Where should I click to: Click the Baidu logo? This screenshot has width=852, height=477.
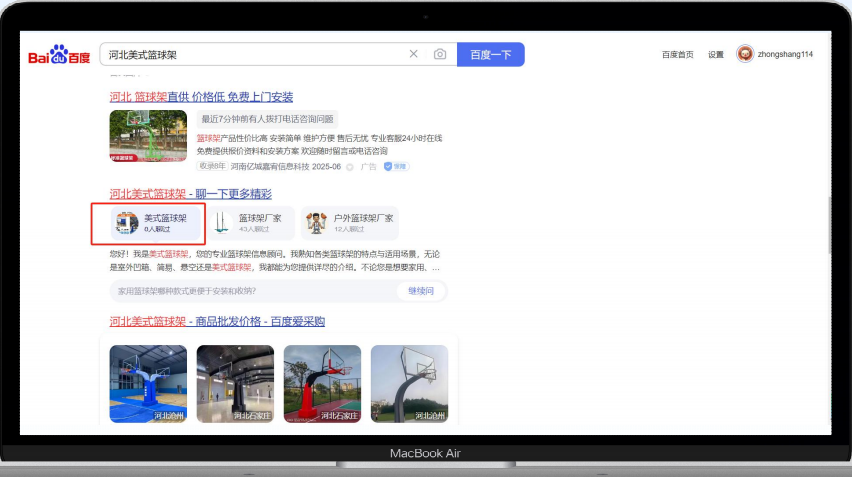(60, 55)
